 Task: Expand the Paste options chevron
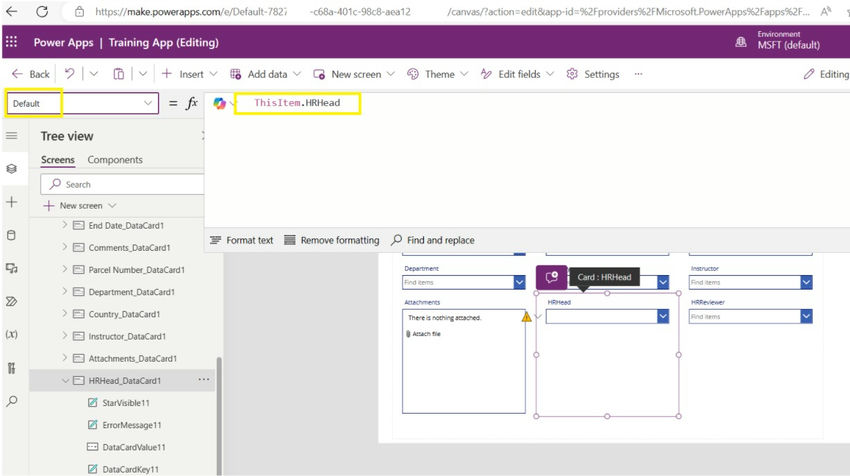tap(143, 74)
